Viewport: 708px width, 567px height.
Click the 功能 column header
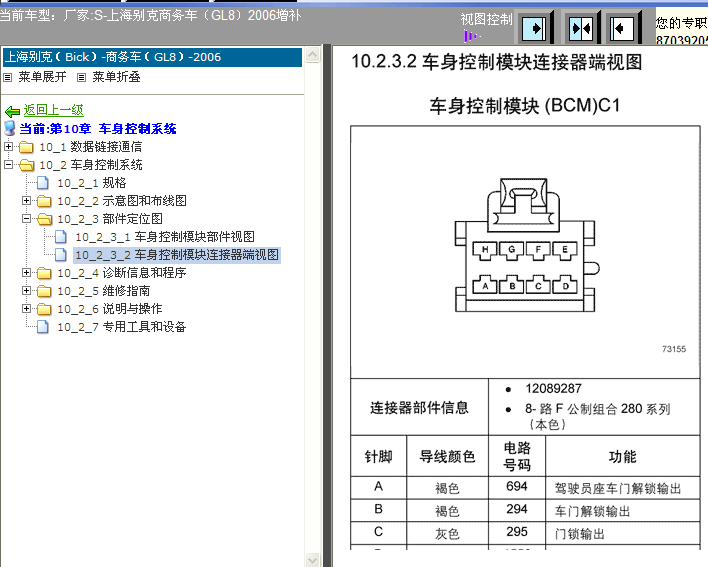click(622, 456)
